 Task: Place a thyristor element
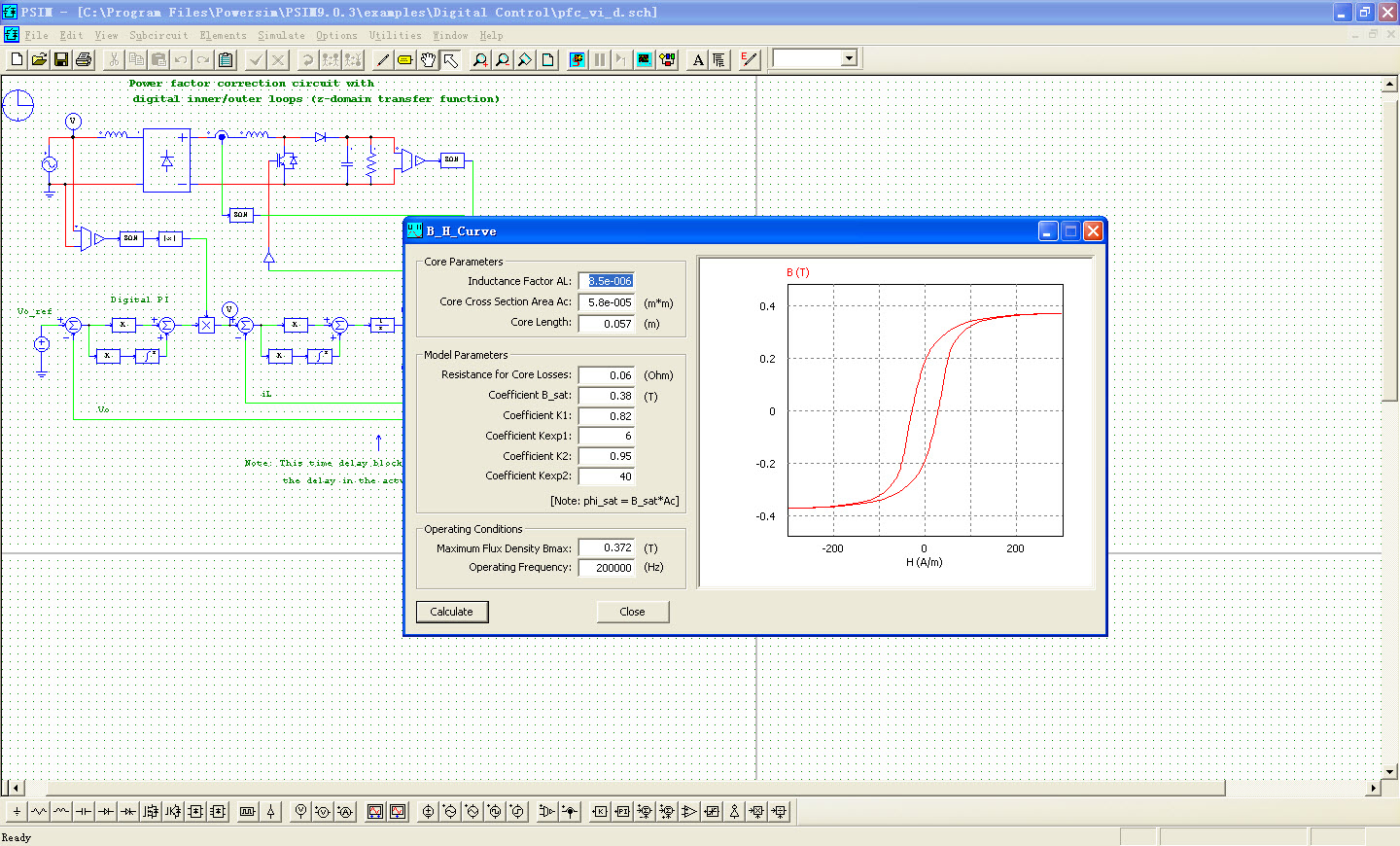pyautogui.click(x=128, y=811)
